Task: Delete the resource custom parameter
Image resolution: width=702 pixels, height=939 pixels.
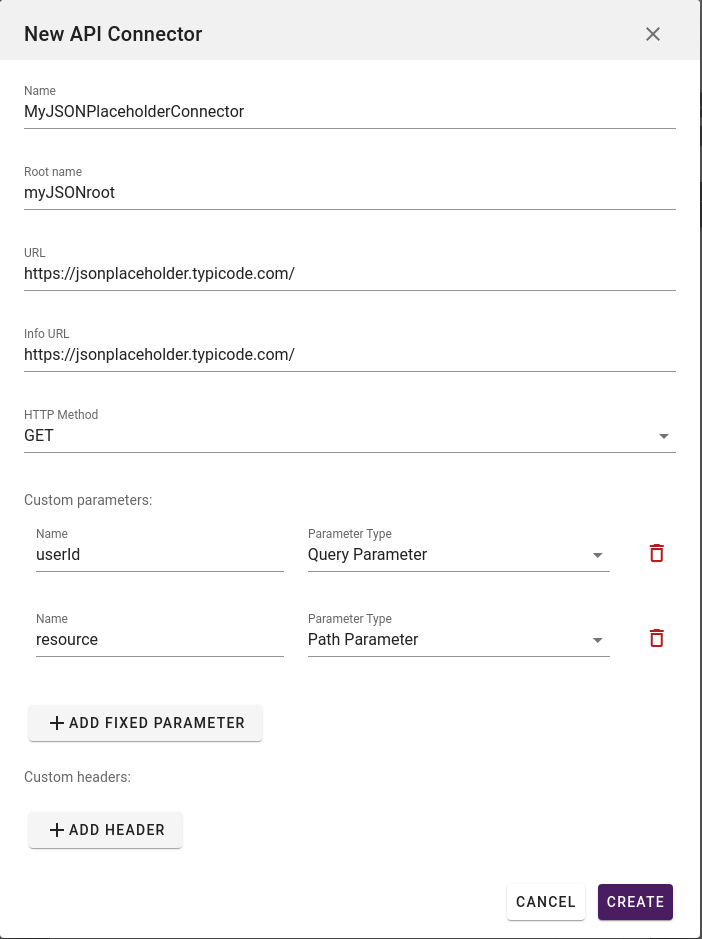Action: click(x=656, y=637)
